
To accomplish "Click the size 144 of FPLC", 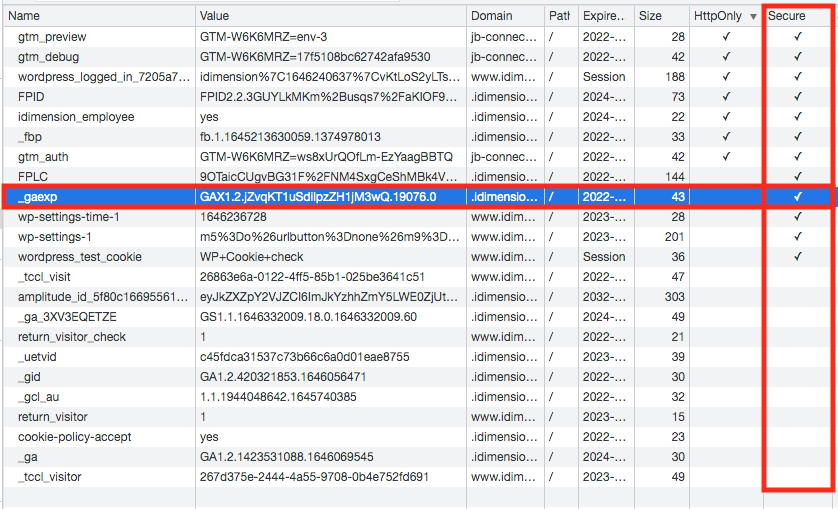I will tap(674, 177).
